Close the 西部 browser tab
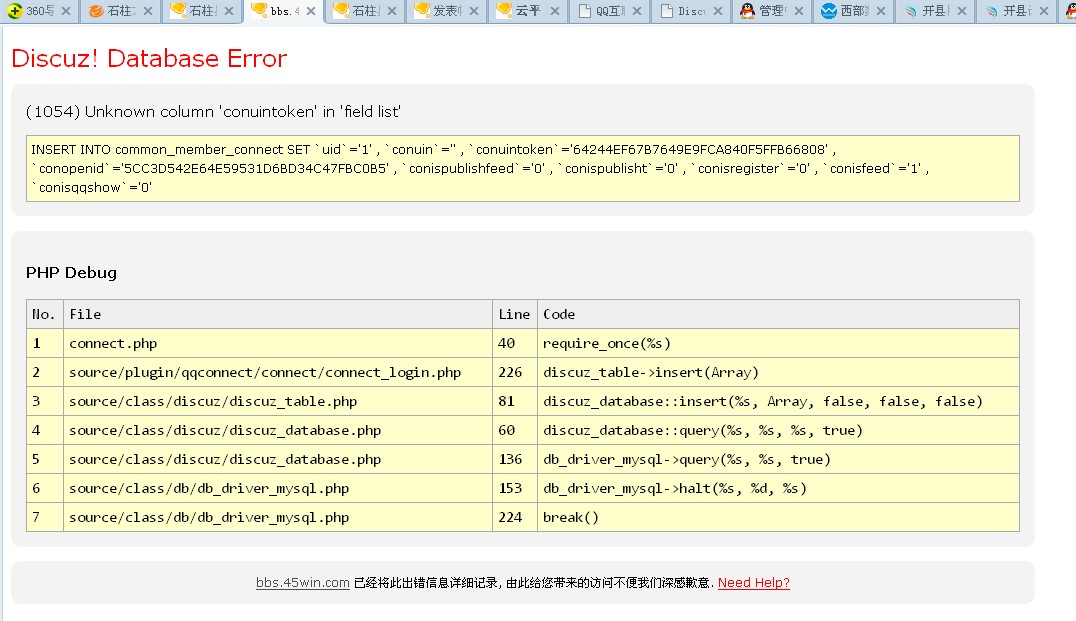This screenshot has width=1076, height=621. click(881, 11)
